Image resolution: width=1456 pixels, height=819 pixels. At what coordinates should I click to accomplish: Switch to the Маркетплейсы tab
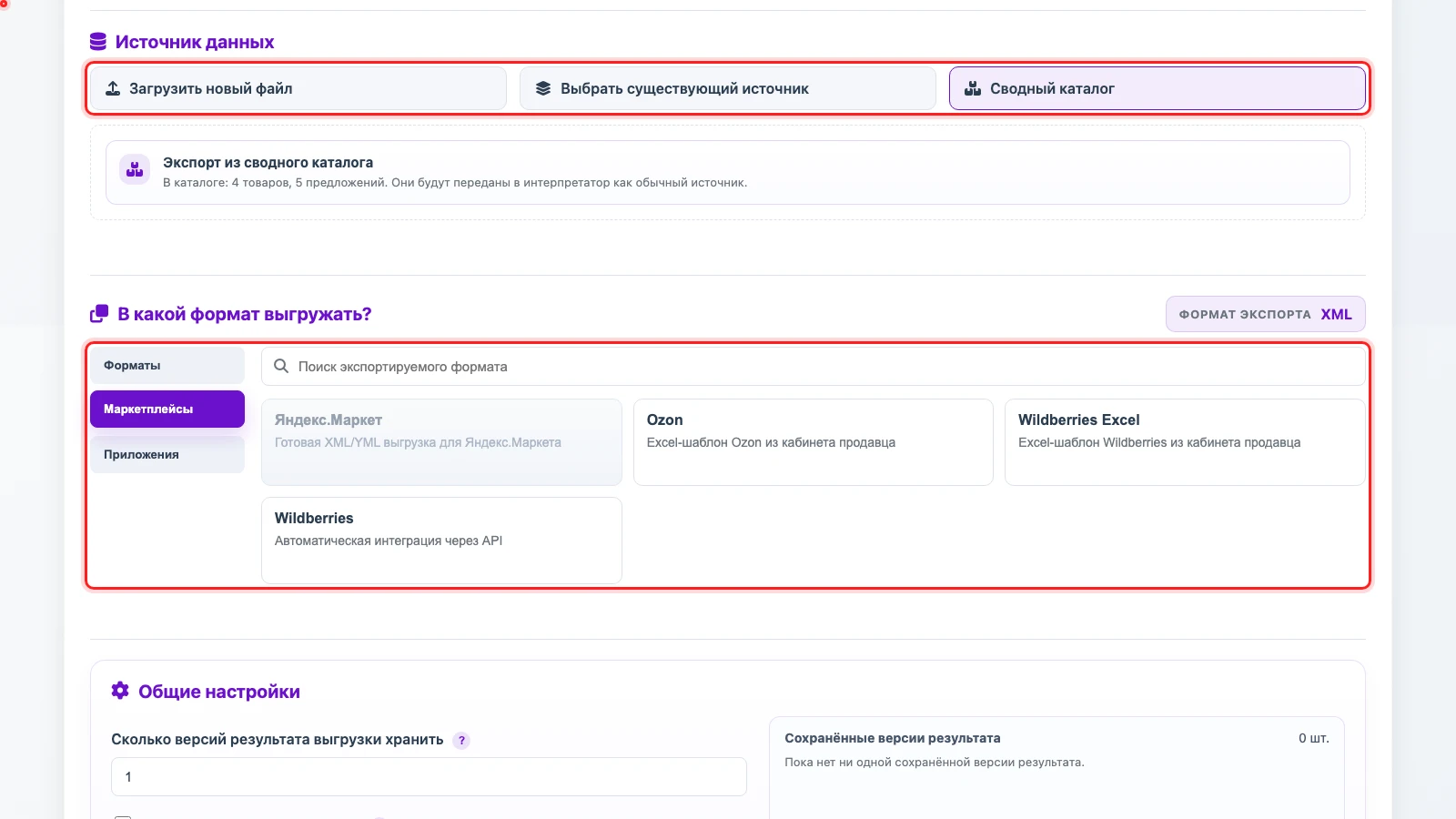click(x=167, y=409)
